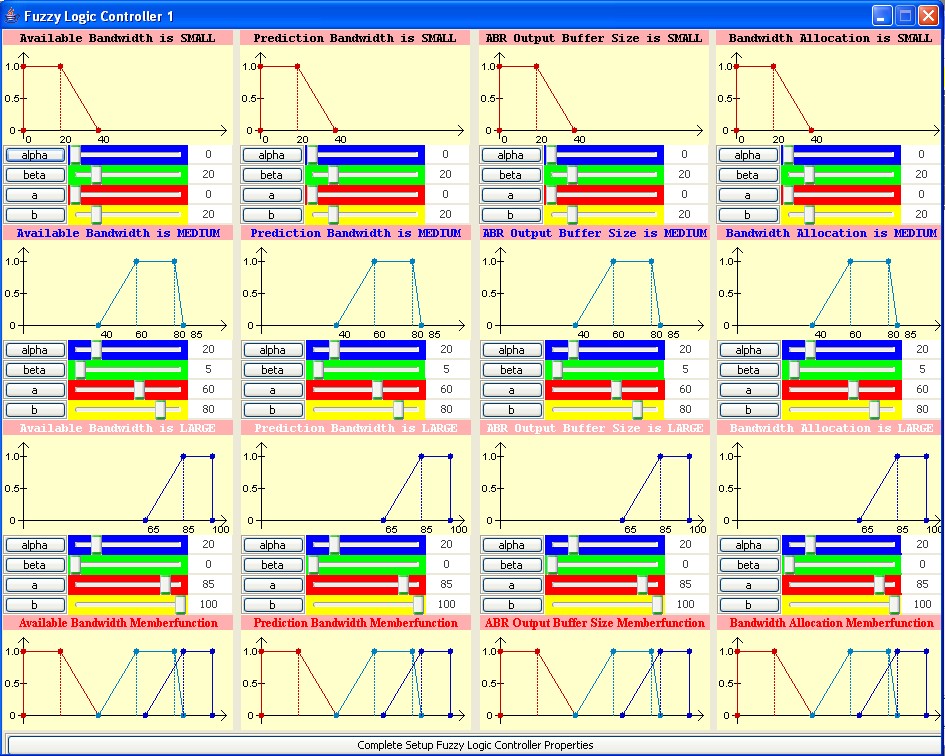Image resolution: width=945 pixels, height=756 pixels.
Task: Click the a button under ABR Output Buffer SMALL
Action: point(510,195)
